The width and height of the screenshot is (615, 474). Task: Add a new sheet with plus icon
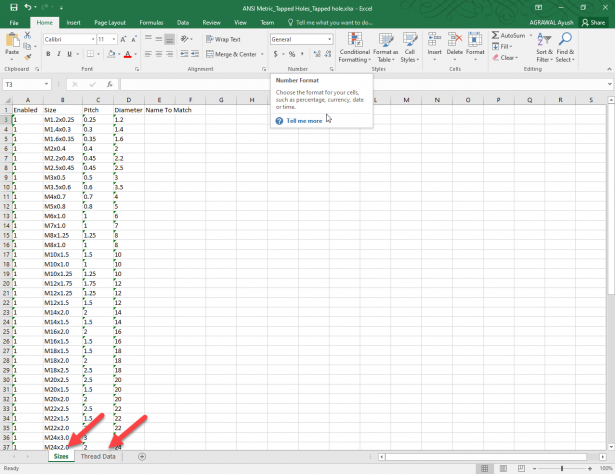(x=142, y=457)
